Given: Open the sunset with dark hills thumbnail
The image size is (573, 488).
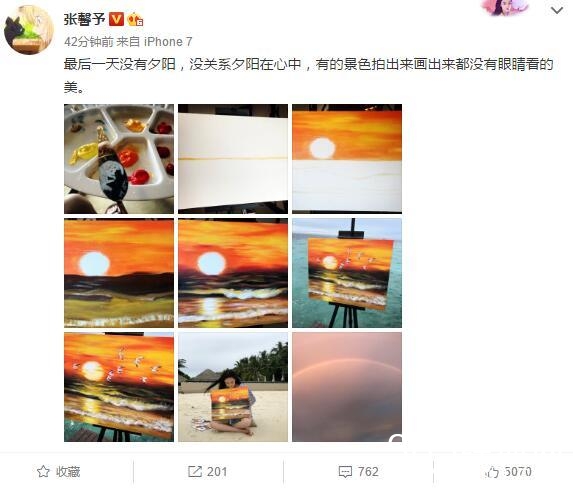Looking at the screenshot, I should [119, 273].
